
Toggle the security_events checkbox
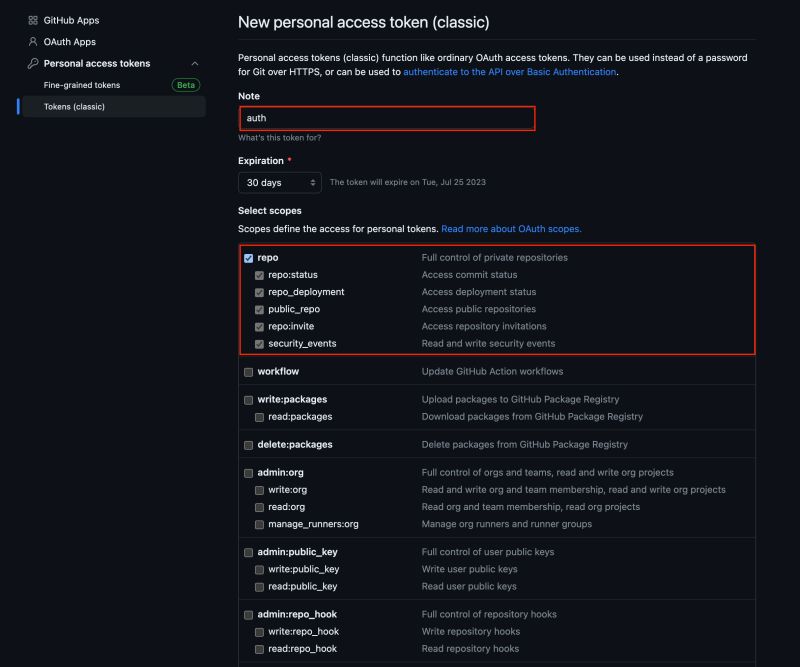(x=259, y=344)
